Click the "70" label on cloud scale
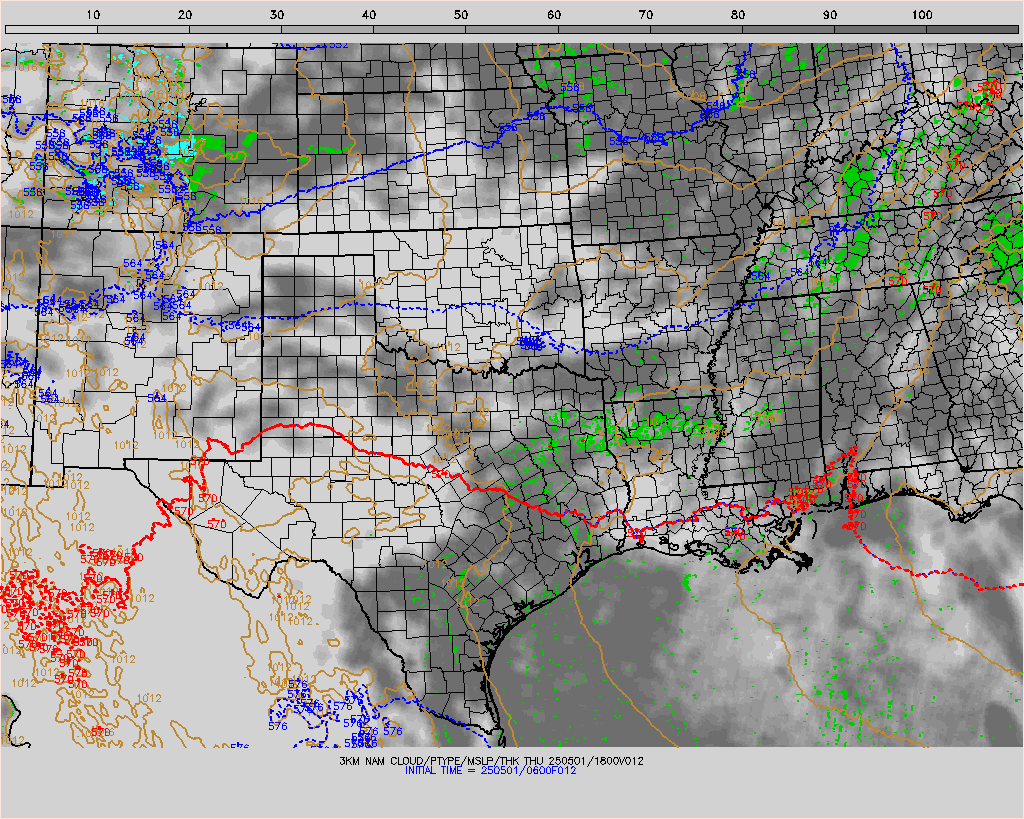The width and height of the screenshot is (1024, 819). (646, 15)
